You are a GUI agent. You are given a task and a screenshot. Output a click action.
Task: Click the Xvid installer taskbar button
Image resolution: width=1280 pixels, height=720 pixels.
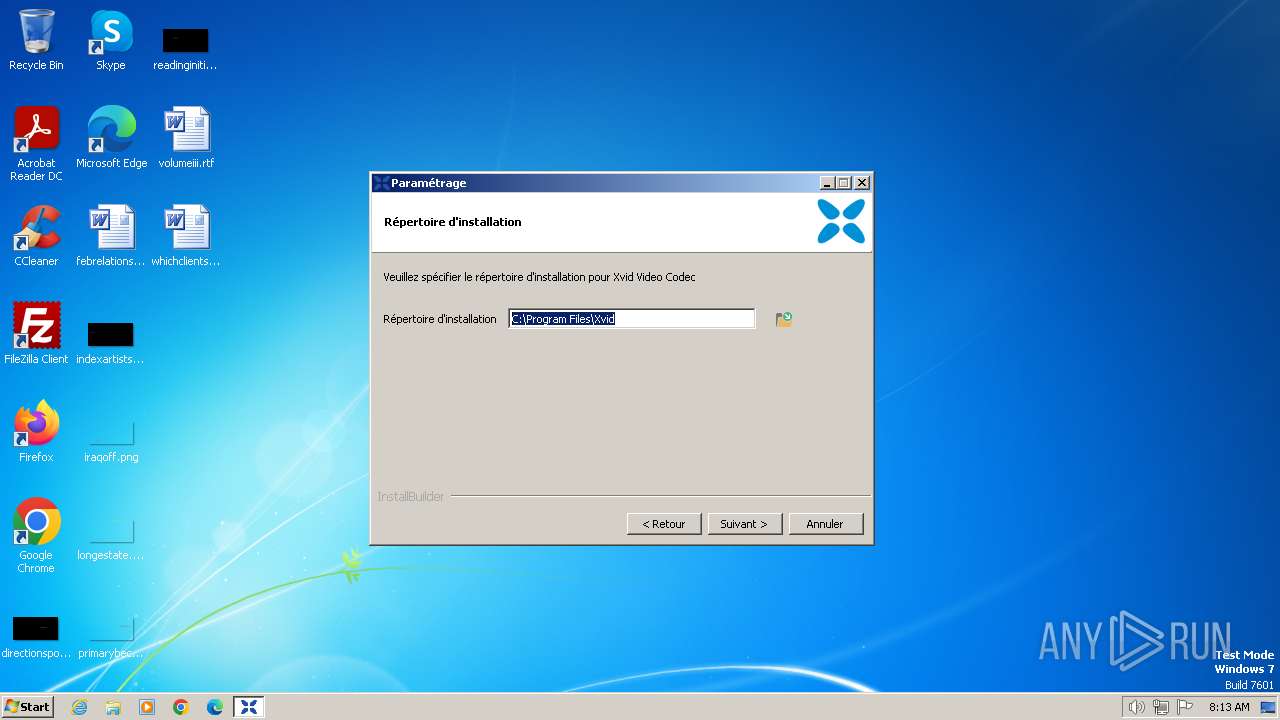coord(249,707)
